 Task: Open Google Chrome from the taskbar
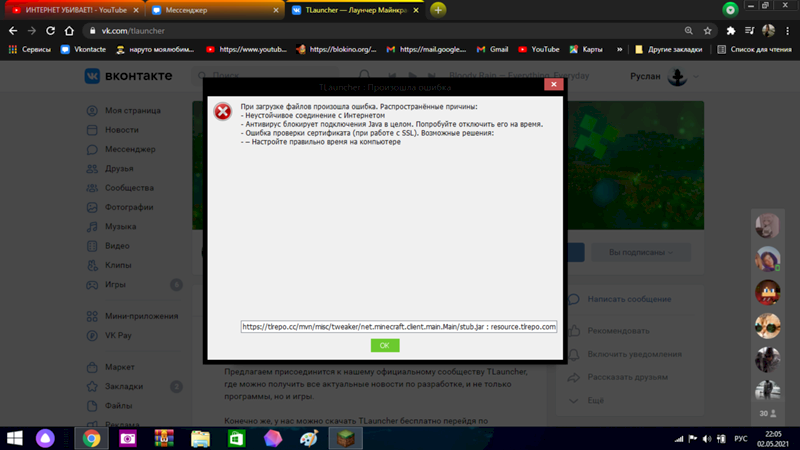pos(91,438)
